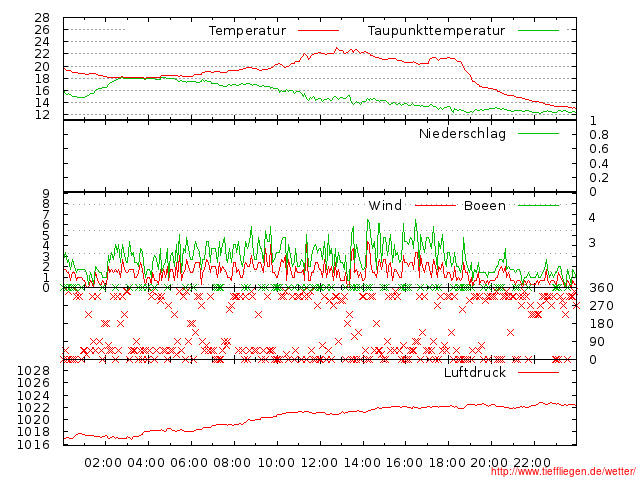Click the 04:00 time axis label

pyautogui.click(x=146, y=462)
